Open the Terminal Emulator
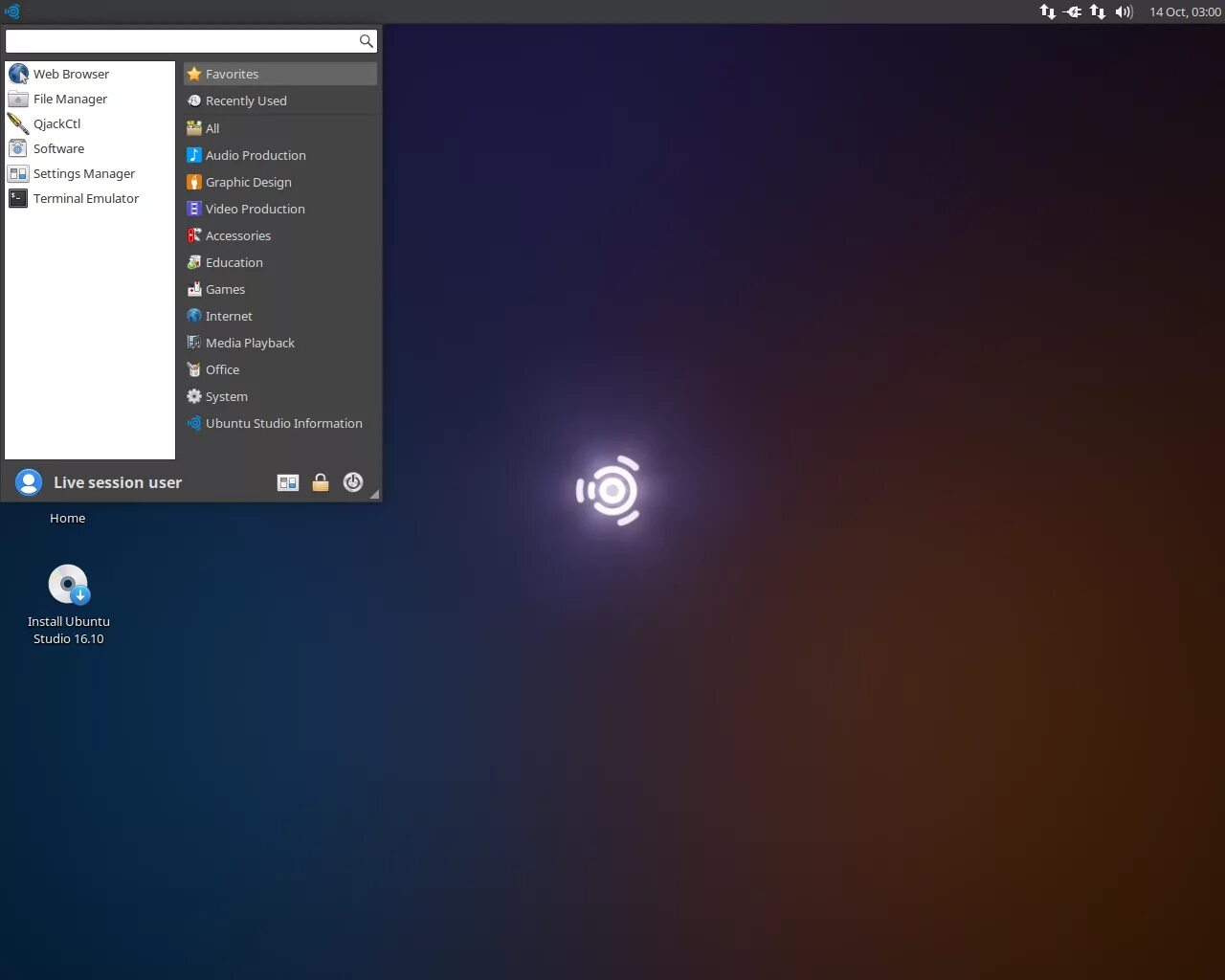1225x980 pixels. [x=84, y=198]
